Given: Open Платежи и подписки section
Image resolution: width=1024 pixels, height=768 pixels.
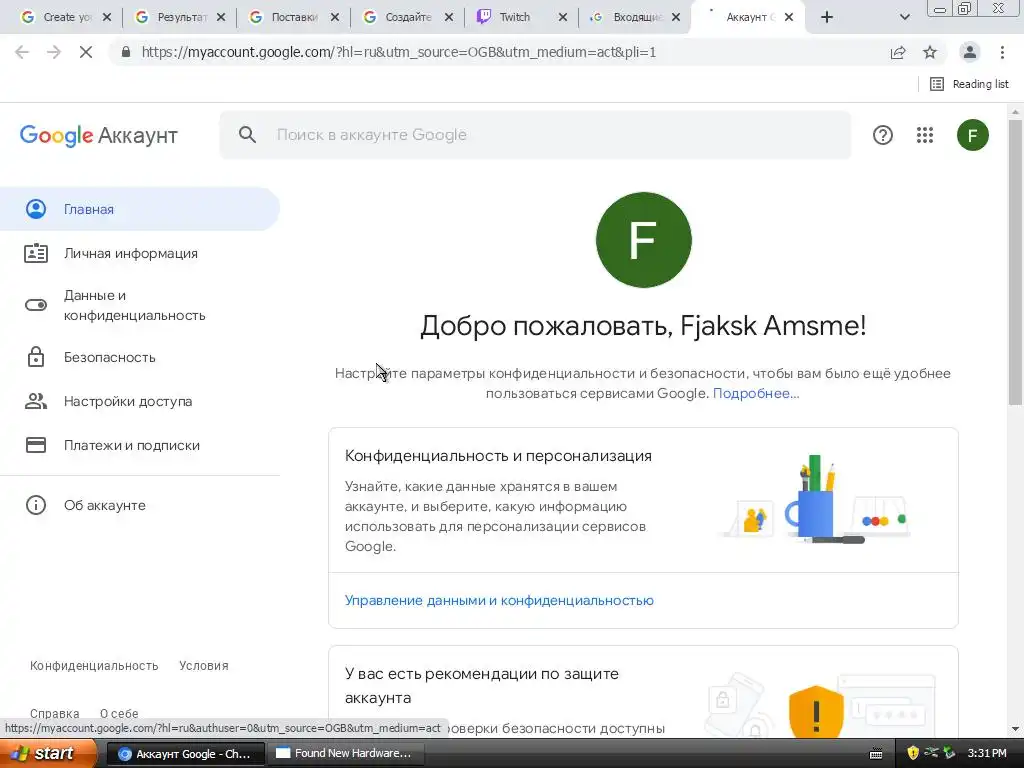Looking at the screenshot, I should click(132, 445).
